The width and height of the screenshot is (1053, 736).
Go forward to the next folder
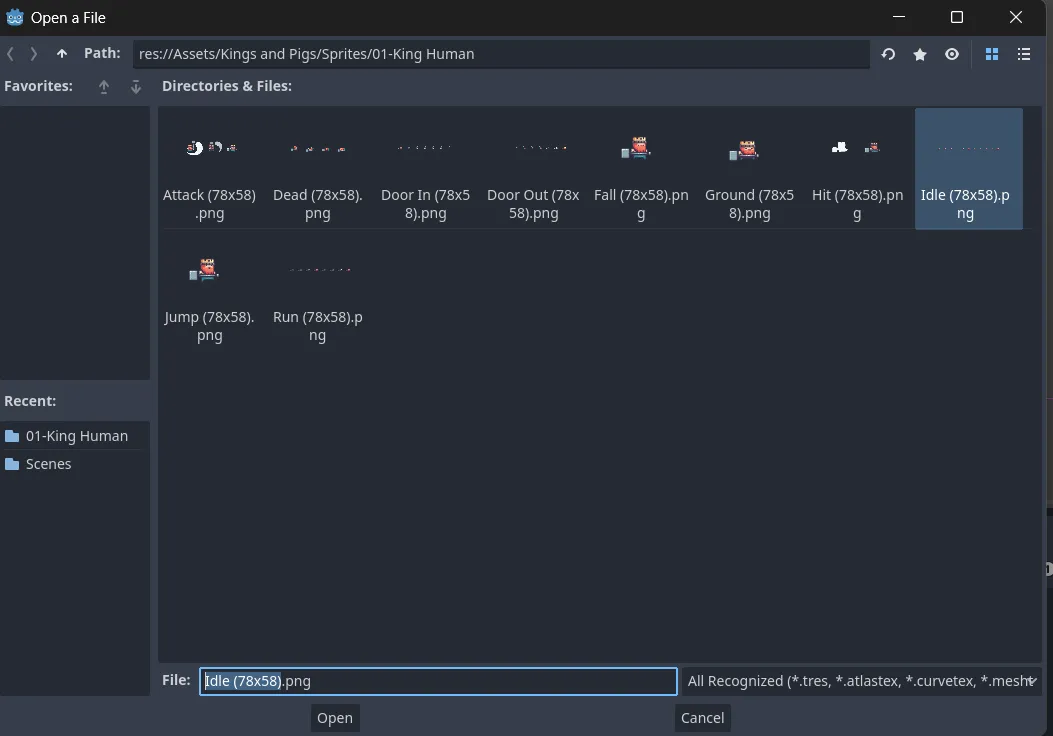tap(34, 54)
